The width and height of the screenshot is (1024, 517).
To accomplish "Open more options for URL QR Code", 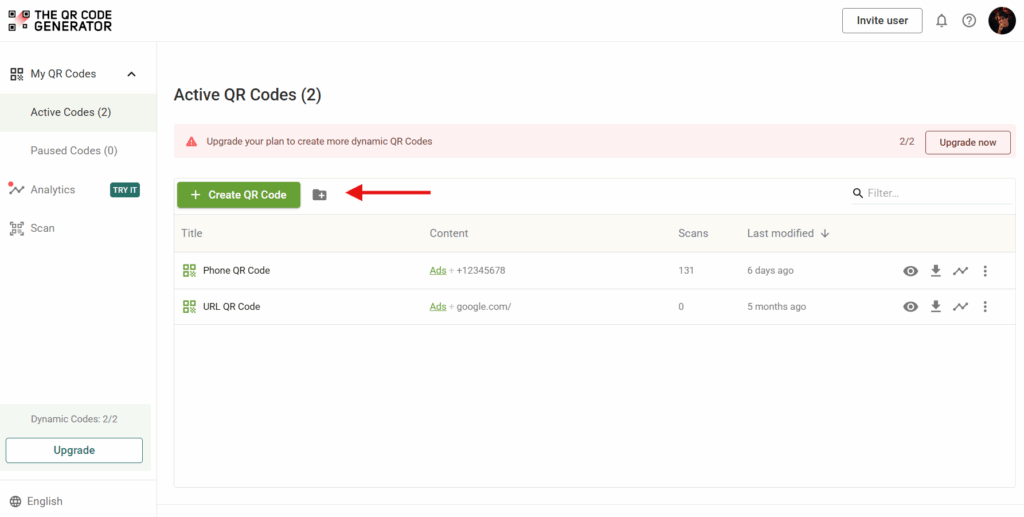I will [985, 307].
